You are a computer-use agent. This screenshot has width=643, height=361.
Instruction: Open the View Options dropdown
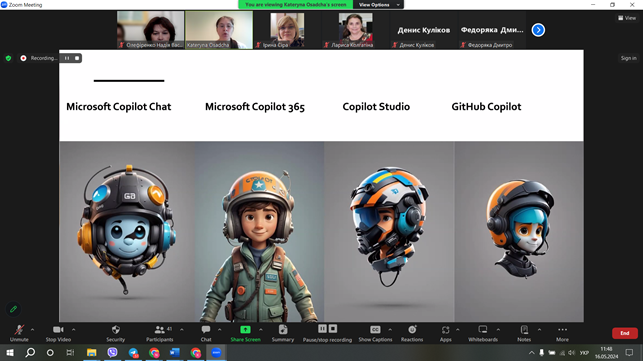379,5
